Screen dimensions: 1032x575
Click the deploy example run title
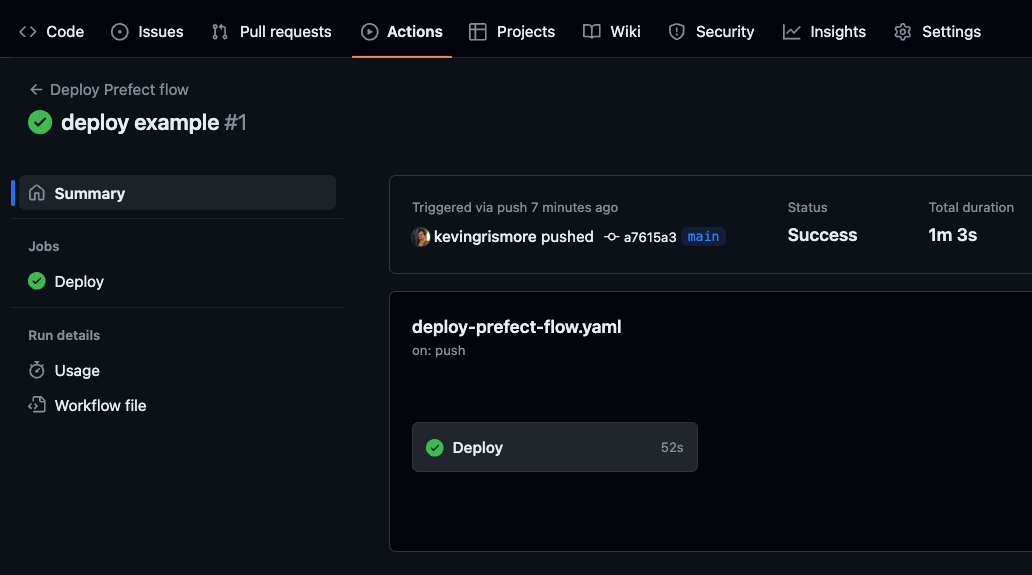point(140,122)
